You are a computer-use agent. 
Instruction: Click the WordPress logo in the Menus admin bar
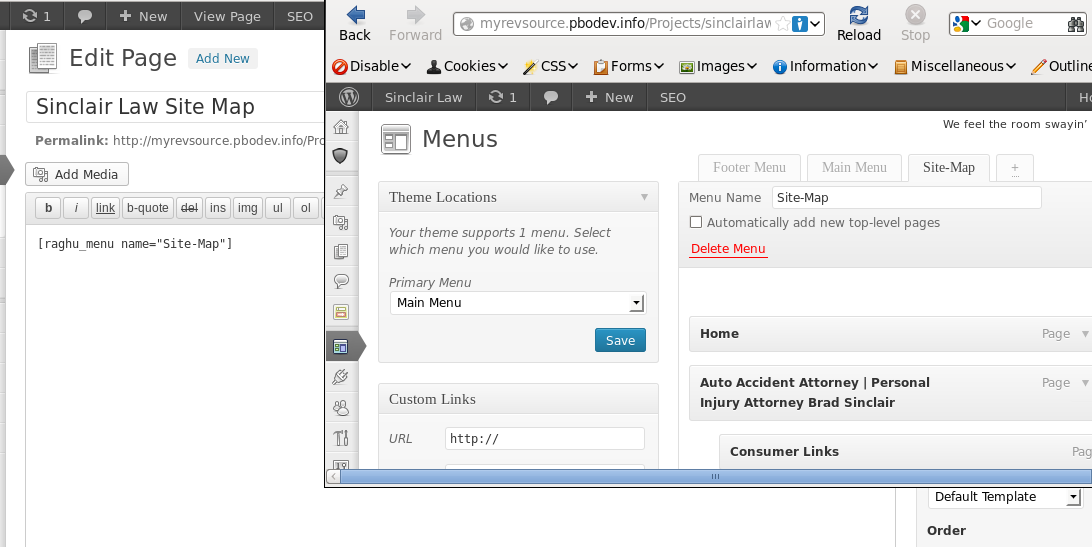pyautogui.click(x=348, y=97)
